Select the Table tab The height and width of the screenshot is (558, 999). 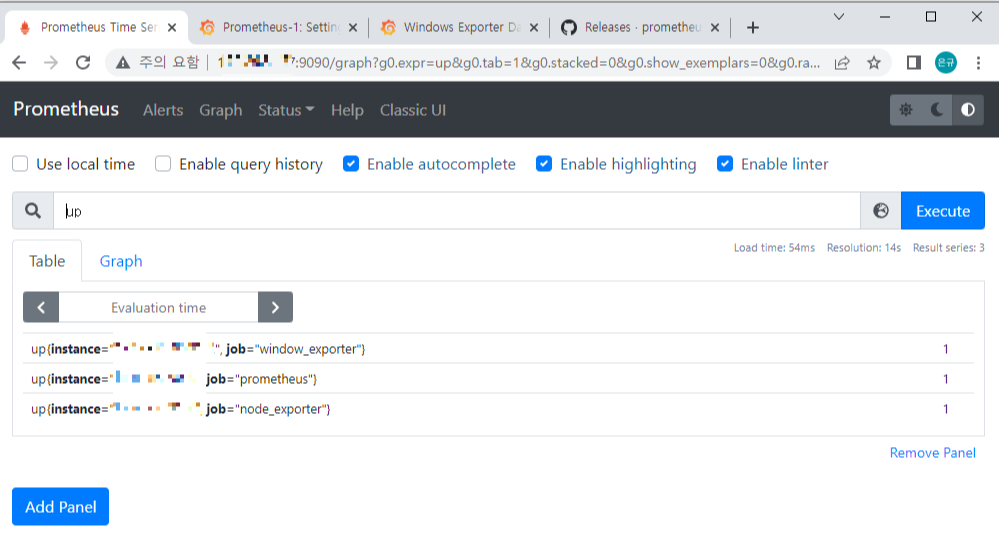[47, 261]
